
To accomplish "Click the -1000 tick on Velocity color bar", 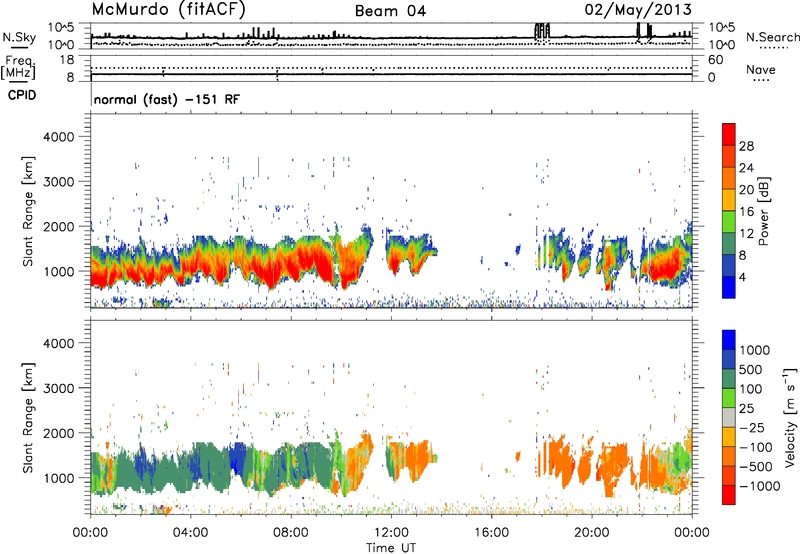I will pos(760,486).
